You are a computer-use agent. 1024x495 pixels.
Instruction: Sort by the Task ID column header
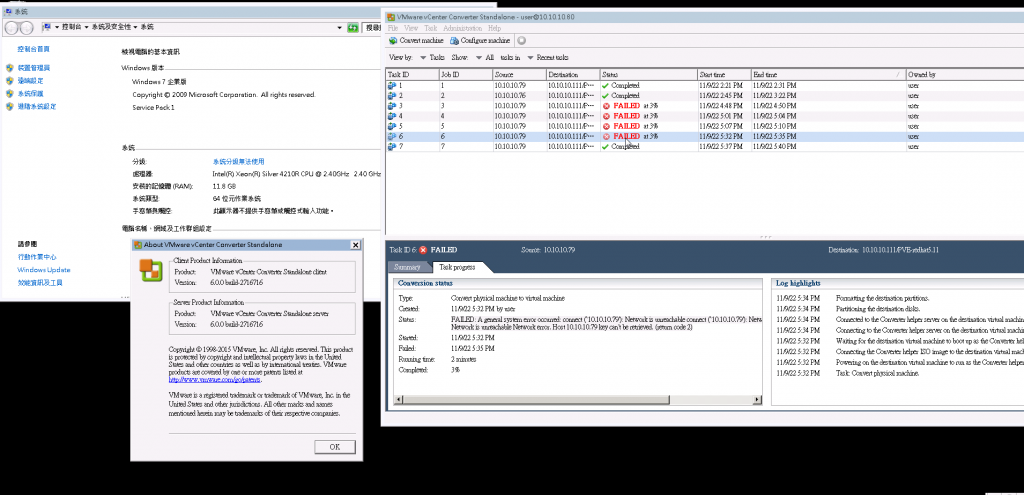point(412,75)
